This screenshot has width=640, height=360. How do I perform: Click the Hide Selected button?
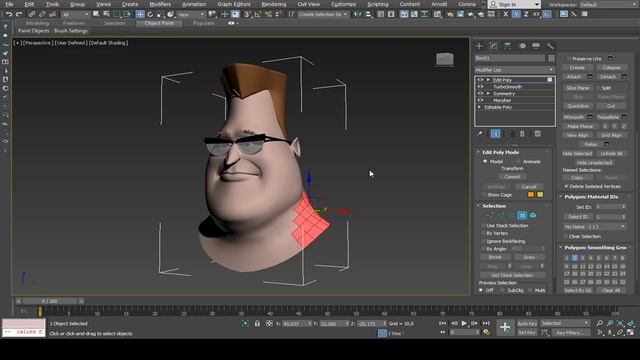coord(577,153)
